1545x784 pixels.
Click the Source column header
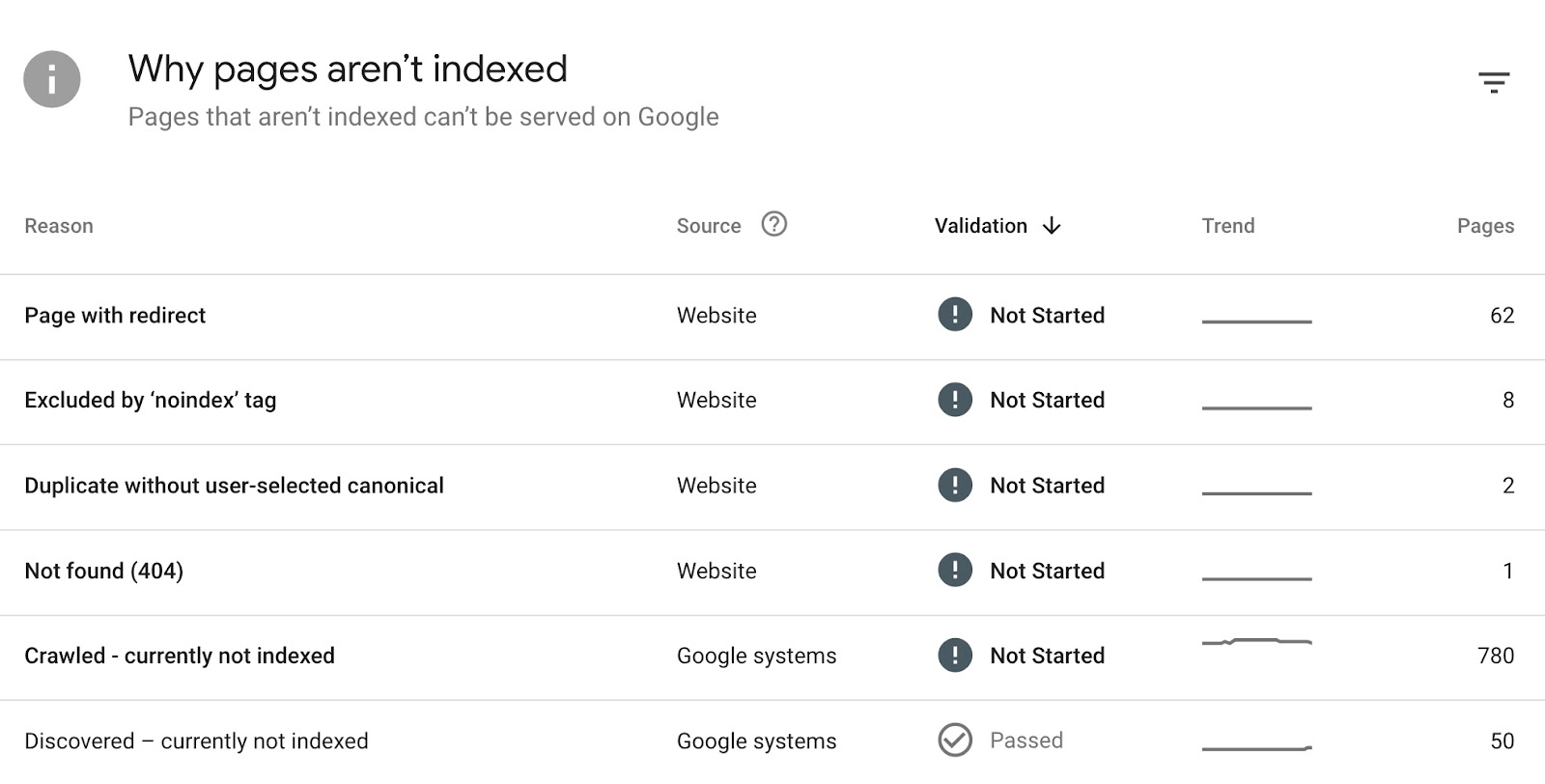coord(709,225)
